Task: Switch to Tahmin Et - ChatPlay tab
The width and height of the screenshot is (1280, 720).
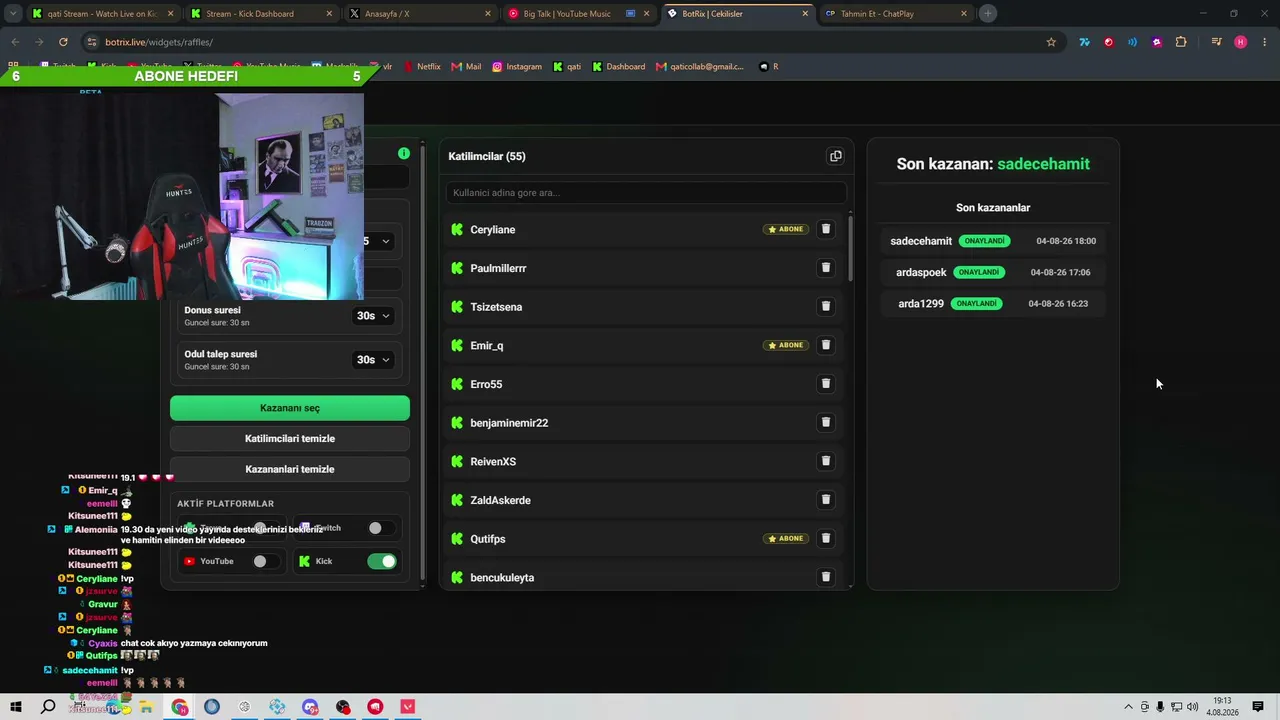Action: click(898, 14)
